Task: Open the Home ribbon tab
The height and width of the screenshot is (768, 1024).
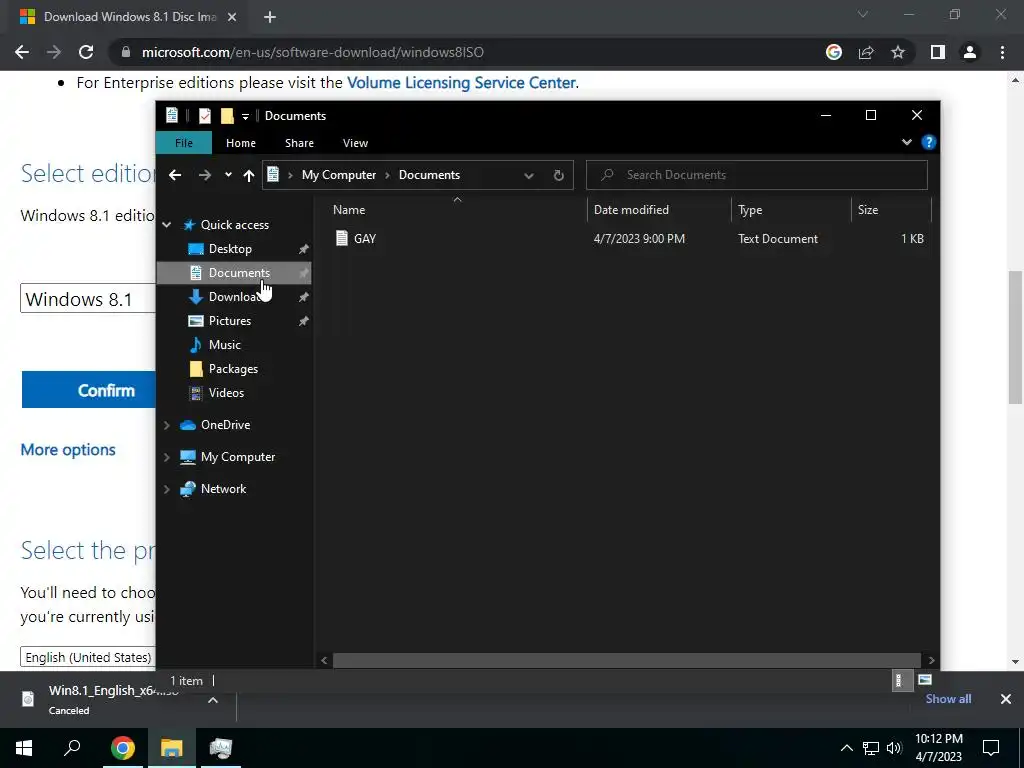Action: click(x=241, y=143)
